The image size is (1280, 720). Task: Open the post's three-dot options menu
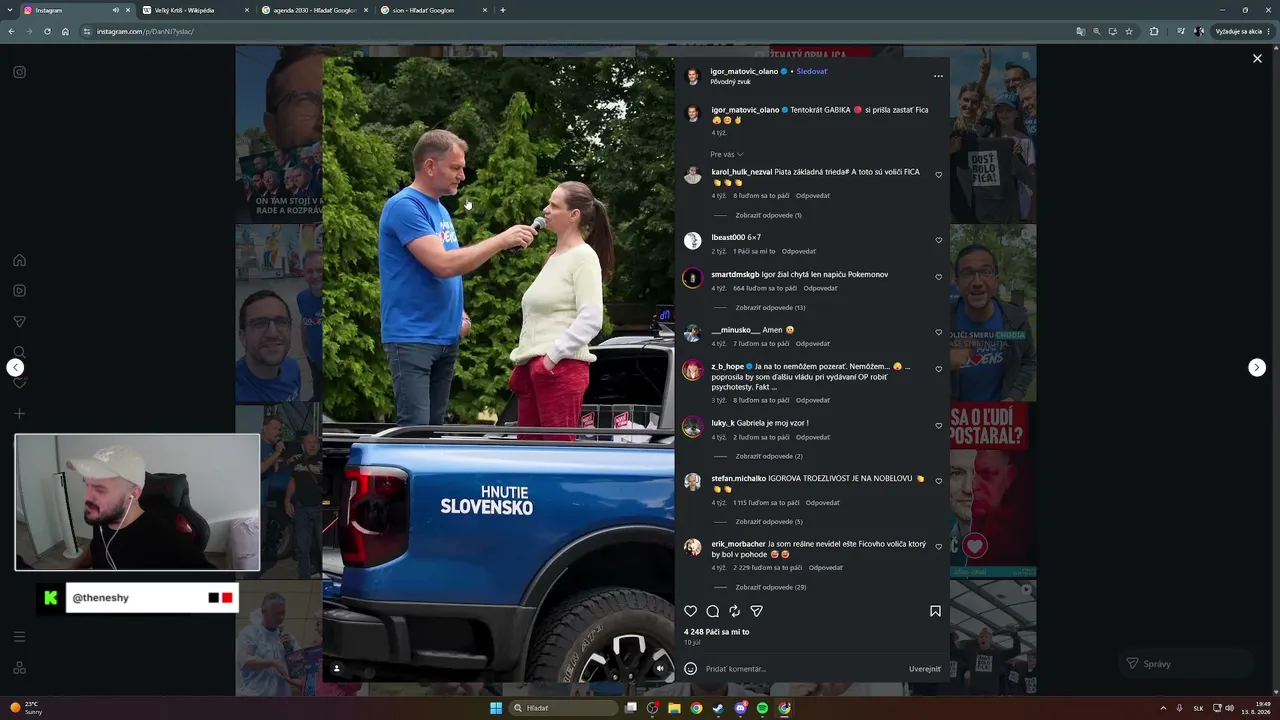pos(938,76)
